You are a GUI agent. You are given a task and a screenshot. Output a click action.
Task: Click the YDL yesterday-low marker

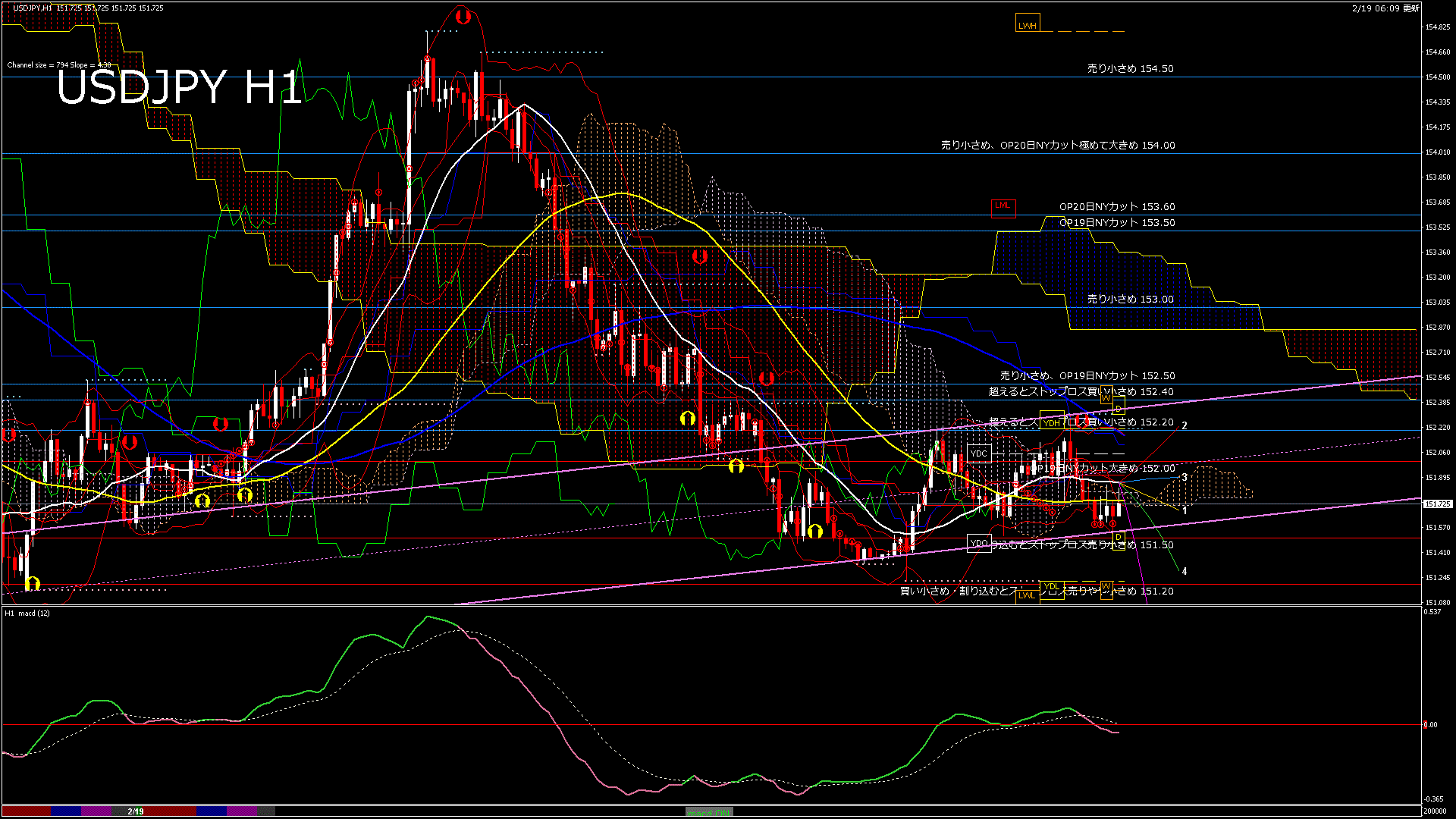click(x=1050, y=586)
